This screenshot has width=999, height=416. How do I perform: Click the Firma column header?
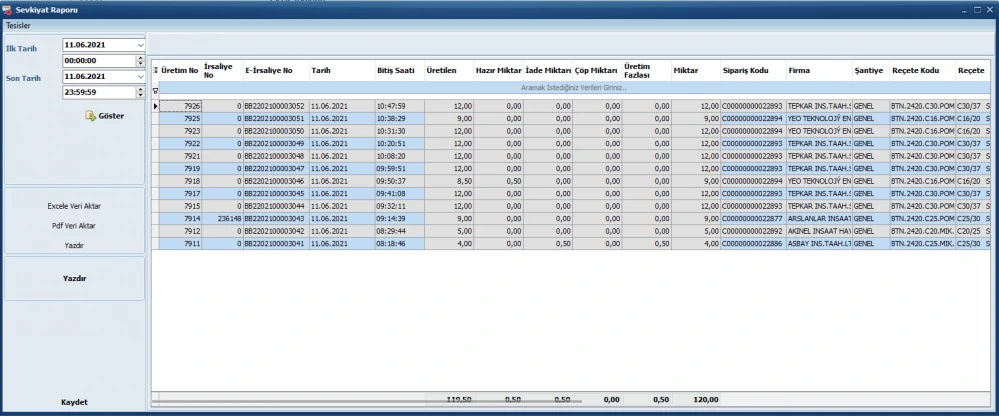pyautogui.click(x=800, y=71)
